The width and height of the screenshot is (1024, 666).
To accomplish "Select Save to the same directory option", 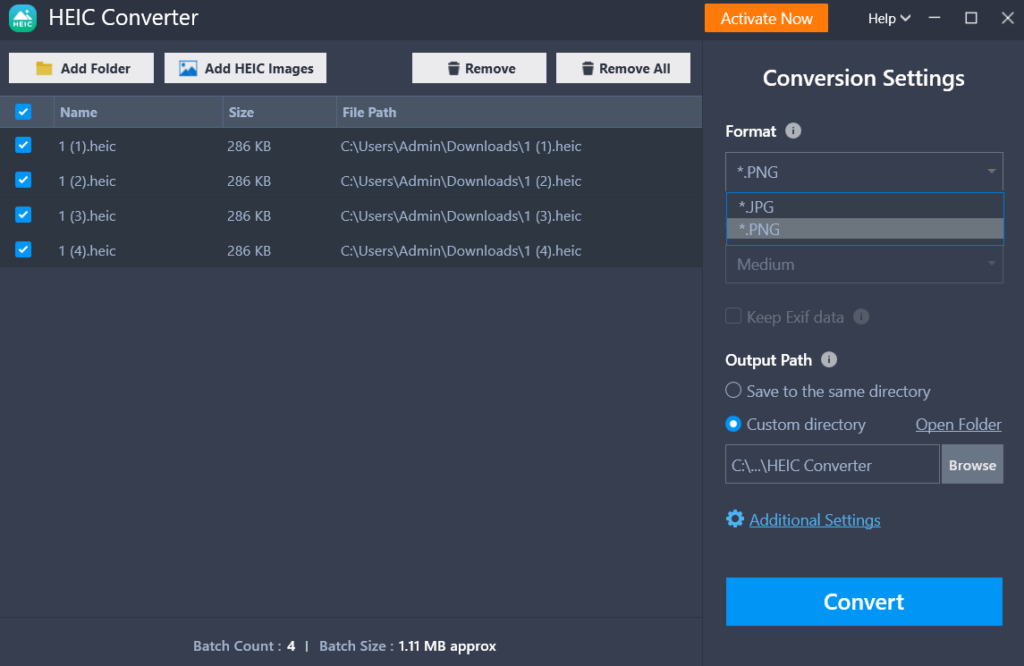I will (x=734, y=391).
